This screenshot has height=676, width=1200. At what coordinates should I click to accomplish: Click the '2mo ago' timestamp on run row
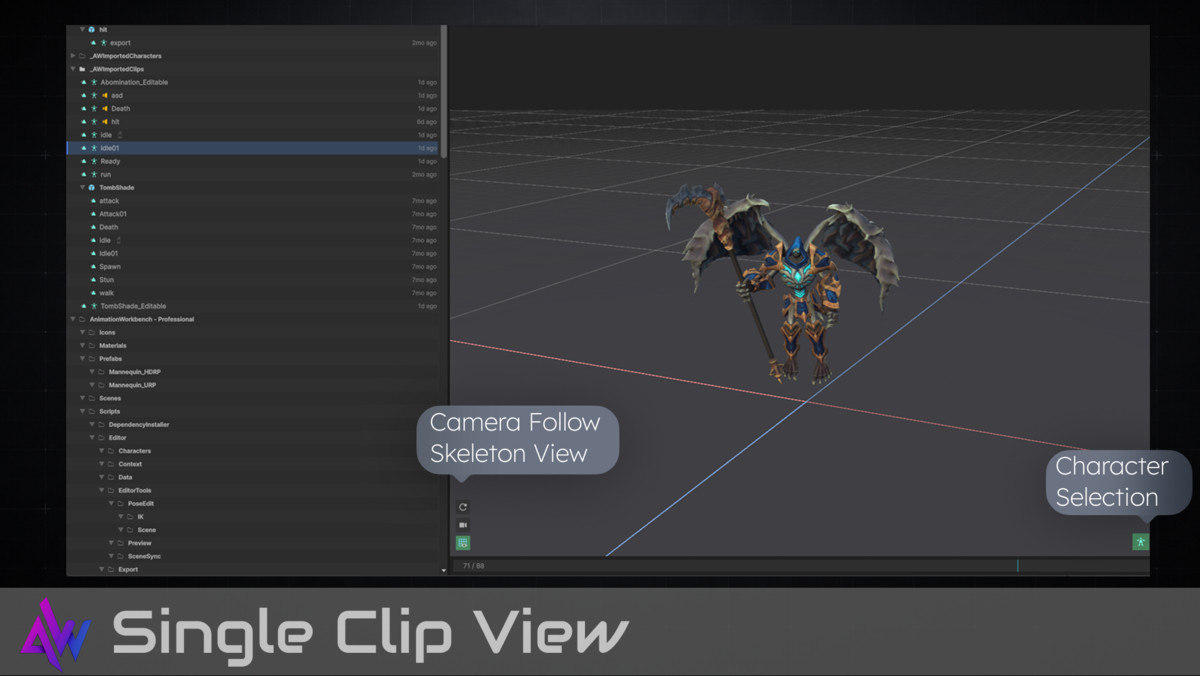[x=424, y=174]
